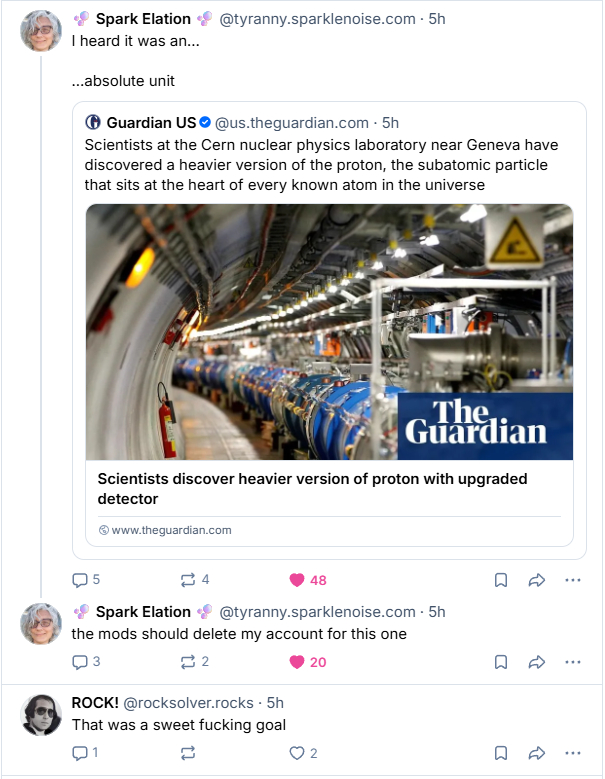Open ROCK!'s profile avatar

[x=41, y=714]
